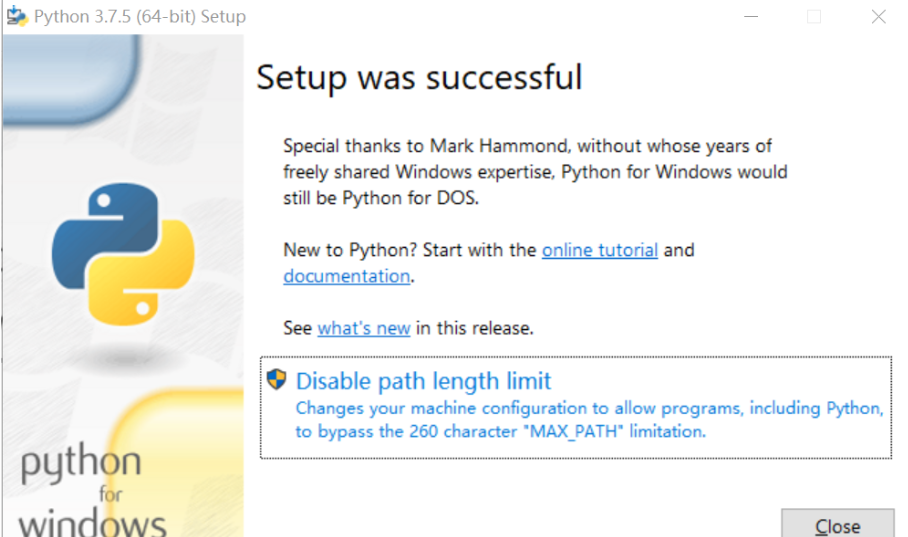Screen dimensions: 908x537
Task: Open the documentation link
Action: pyautogui.click(x=346, y=276)
